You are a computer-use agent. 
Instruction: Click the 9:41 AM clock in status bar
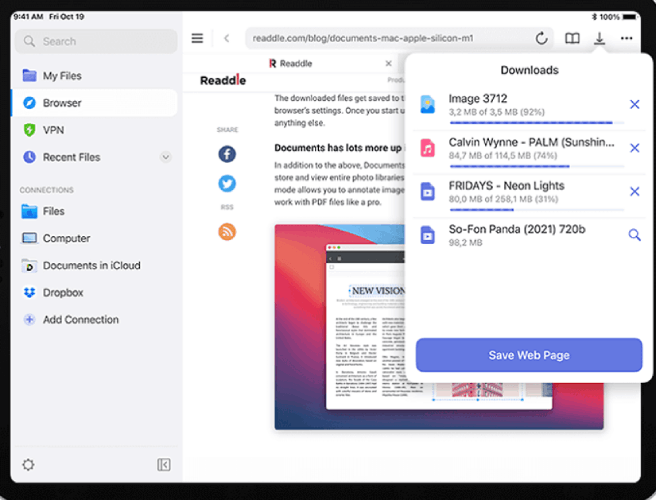28,17
